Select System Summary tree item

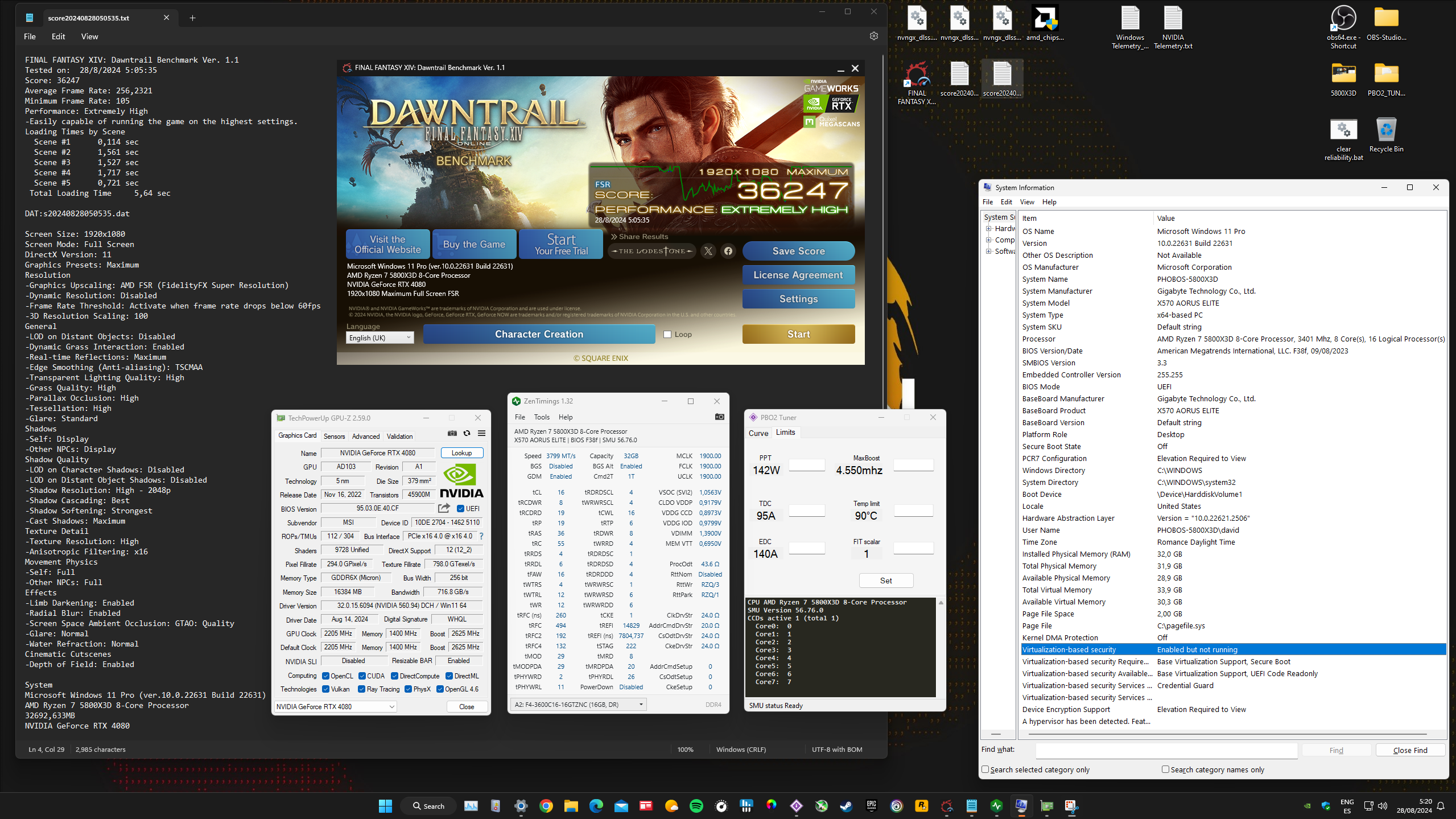(999, 217)
